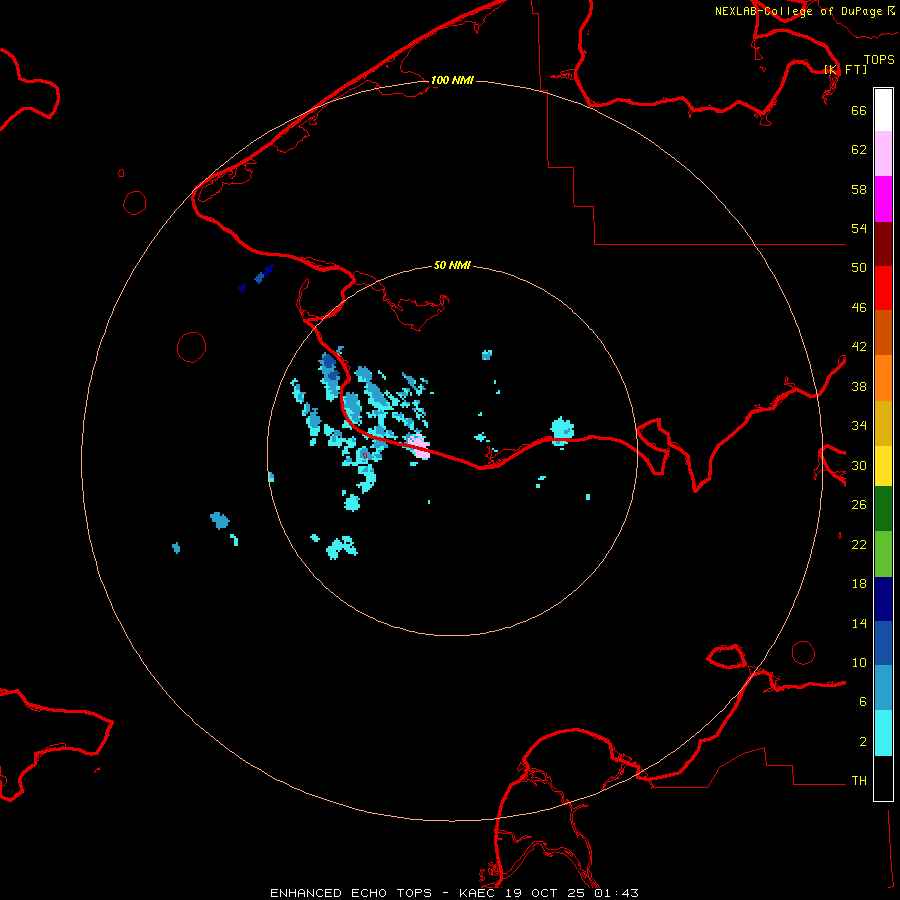Click the legend value '58'
900x900 pixels.
[859, 189]
